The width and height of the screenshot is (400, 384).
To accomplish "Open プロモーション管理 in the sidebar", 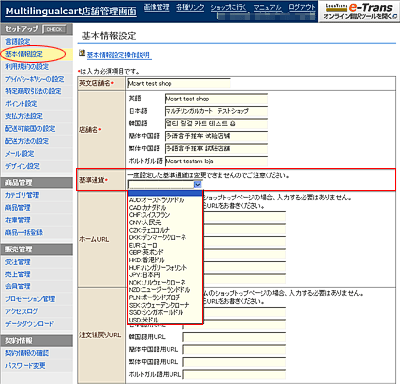I will [x=30, y=299].
